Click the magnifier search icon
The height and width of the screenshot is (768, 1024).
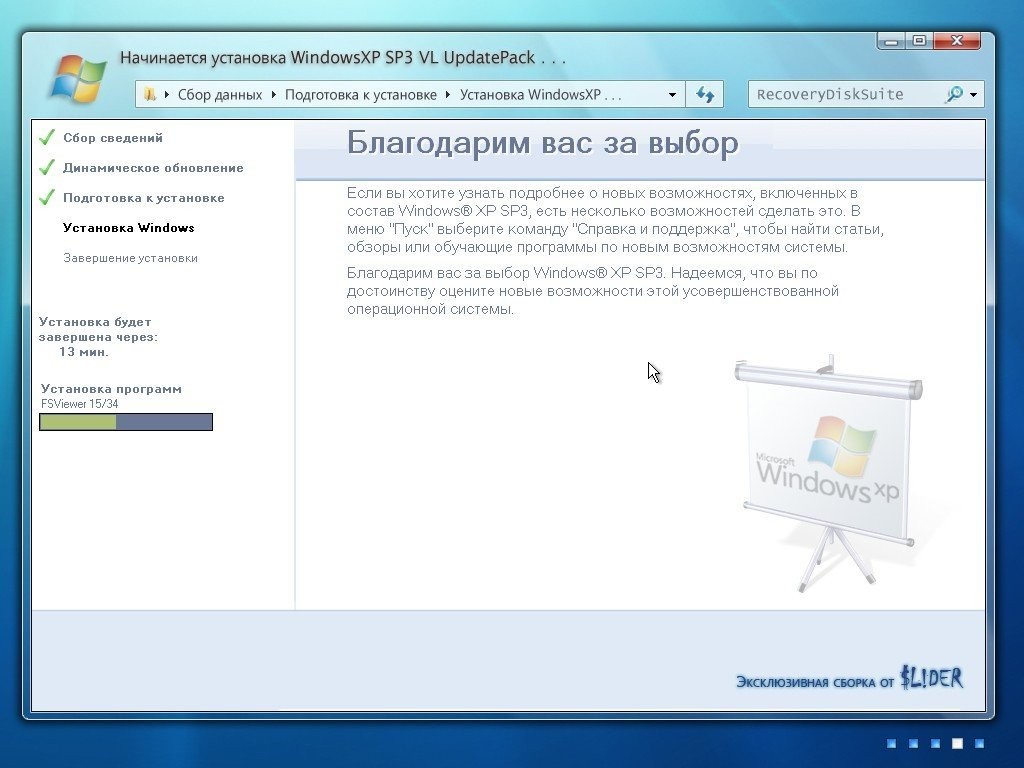953,94
